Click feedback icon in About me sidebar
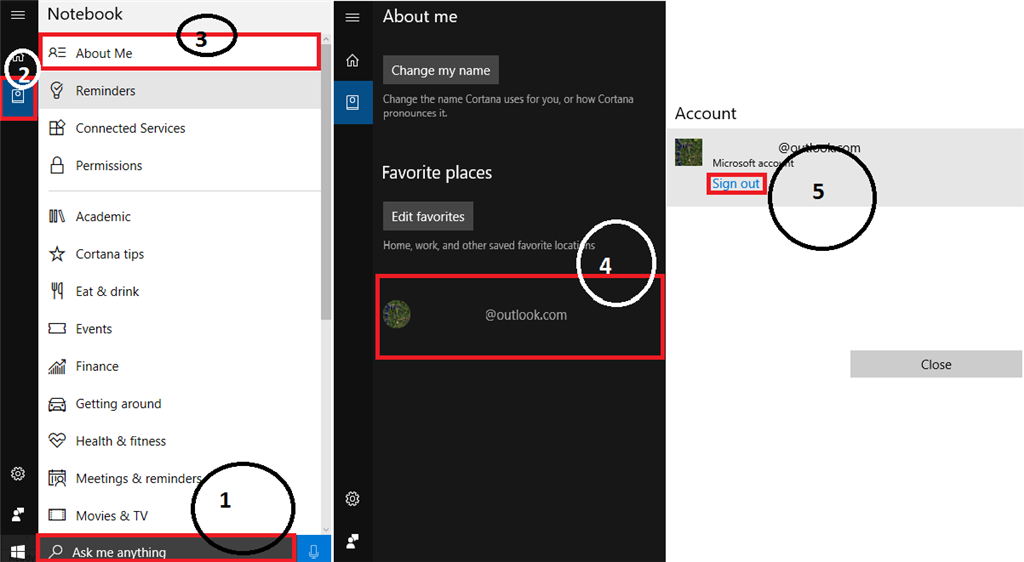 coord(353,540)
